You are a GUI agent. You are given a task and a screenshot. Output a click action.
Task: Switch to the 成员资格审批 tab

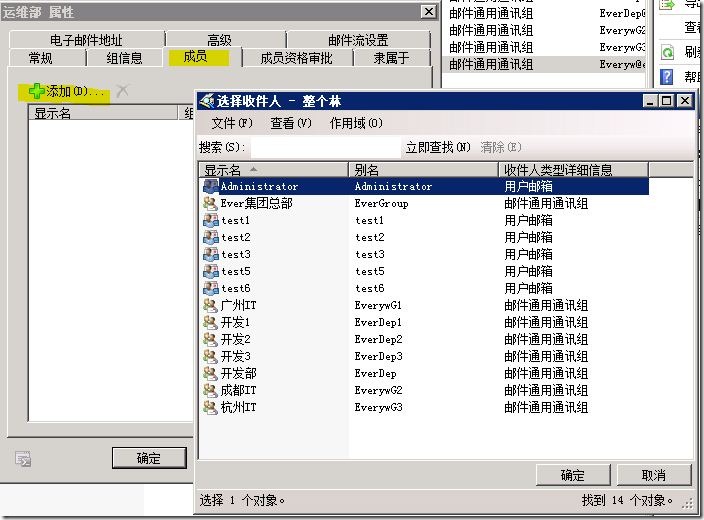click(x=296, y=58)
